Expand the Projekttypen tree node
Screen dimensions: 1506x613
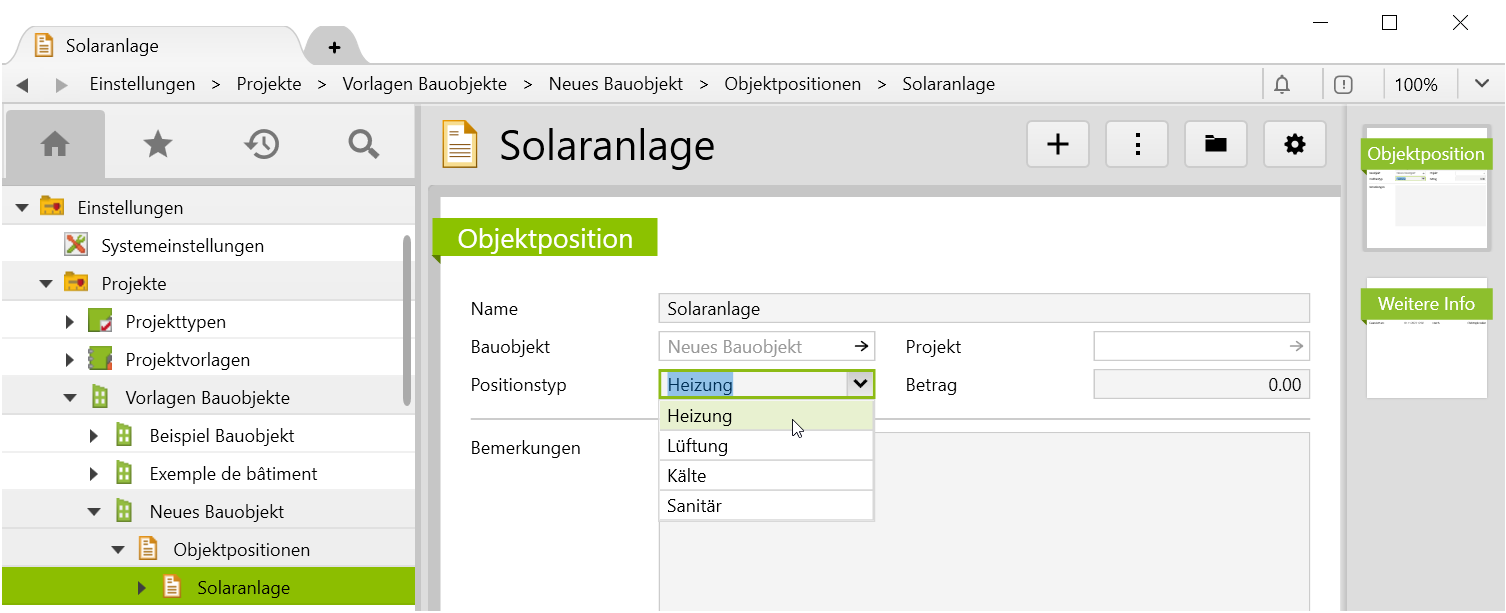(x=70, y=322)
